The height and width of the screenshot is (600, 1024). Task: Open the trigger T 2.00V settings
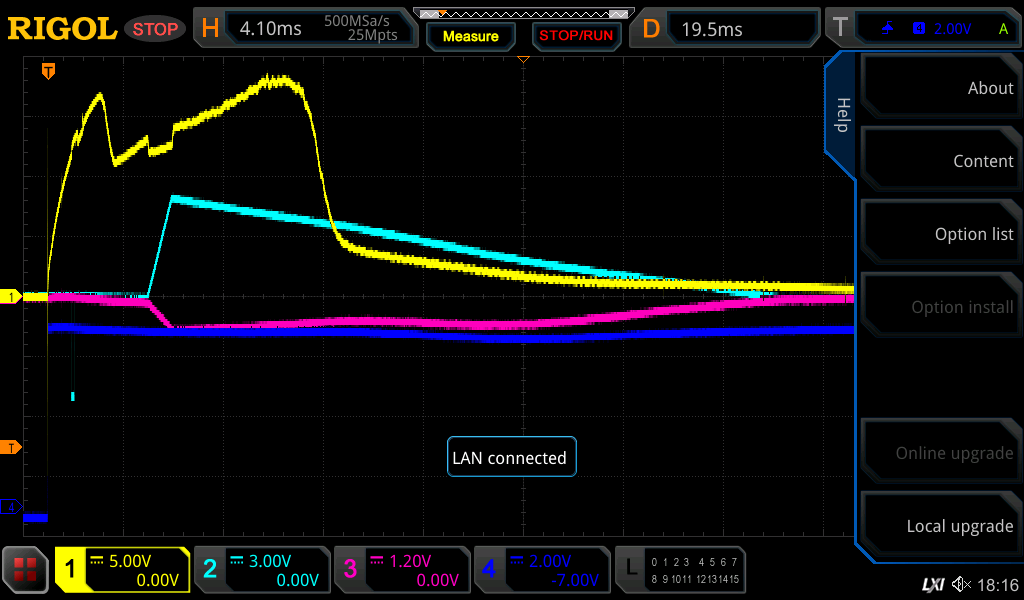coord(921,29)
